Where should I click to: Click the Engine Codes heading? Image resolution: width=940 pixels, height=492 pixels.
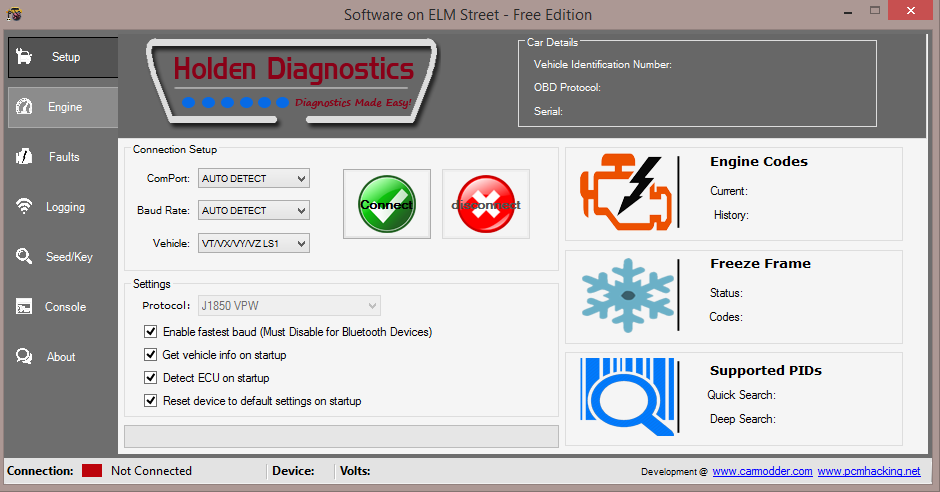point(759,162)
